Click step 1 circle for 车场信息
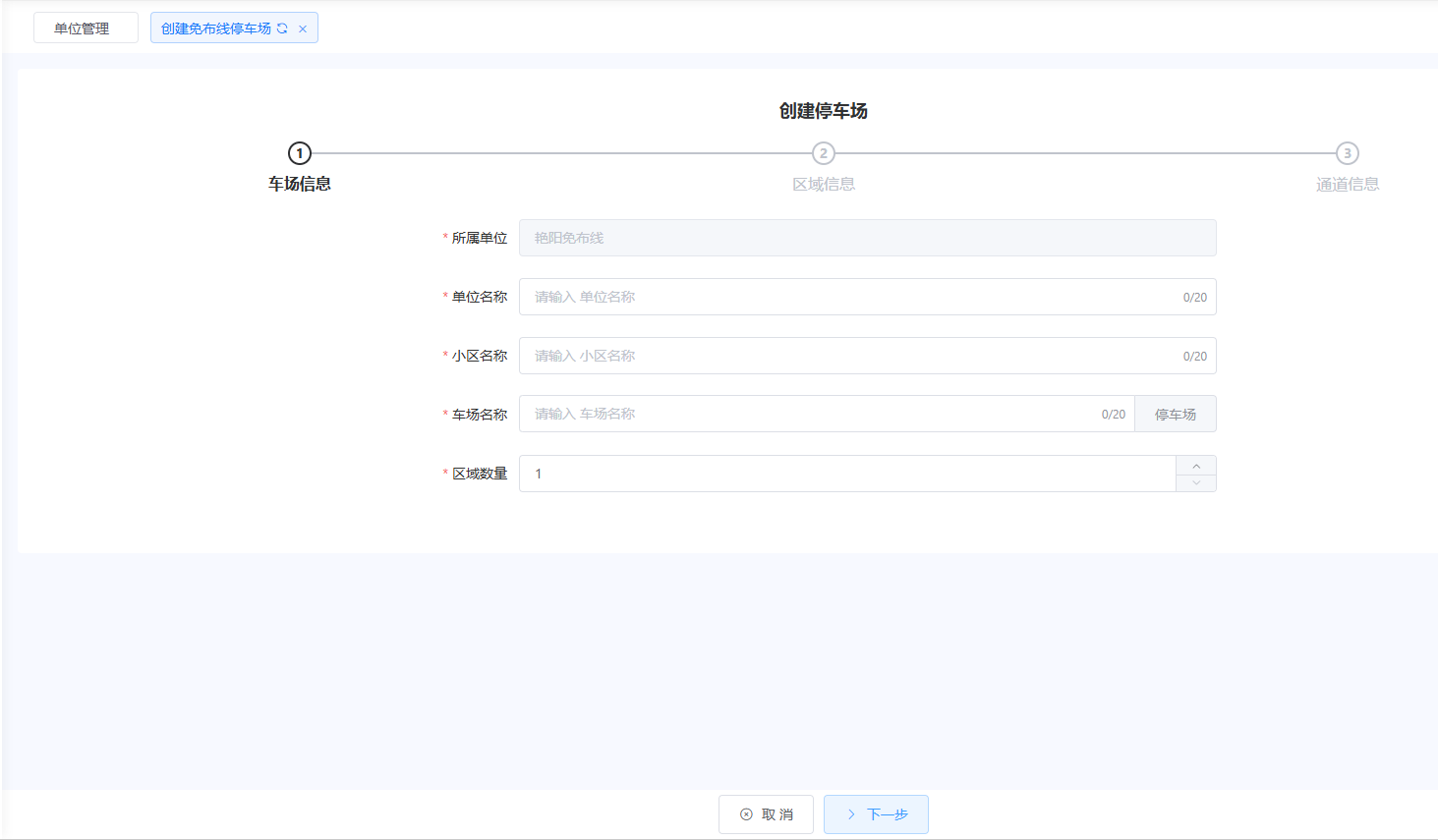1438x840 pixels. 300,153
